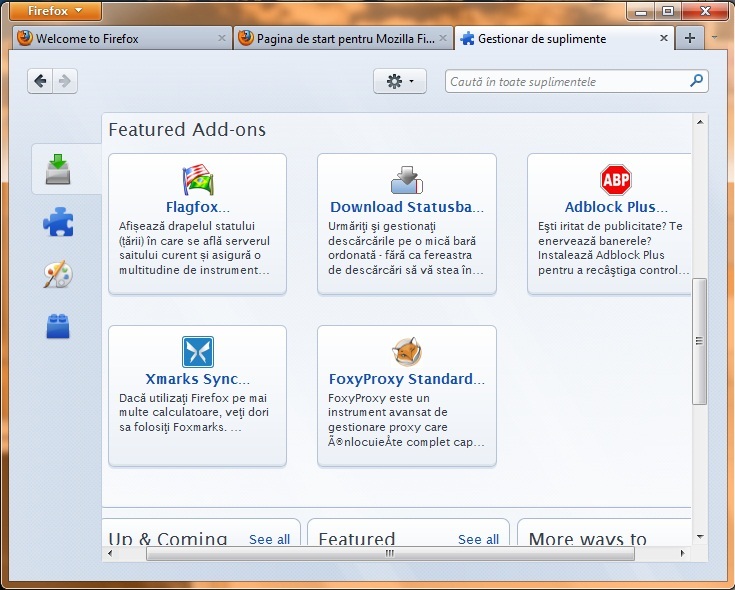Go forward with the right arrow button
This screenshot has width=735, height=590.
[65, 81]
